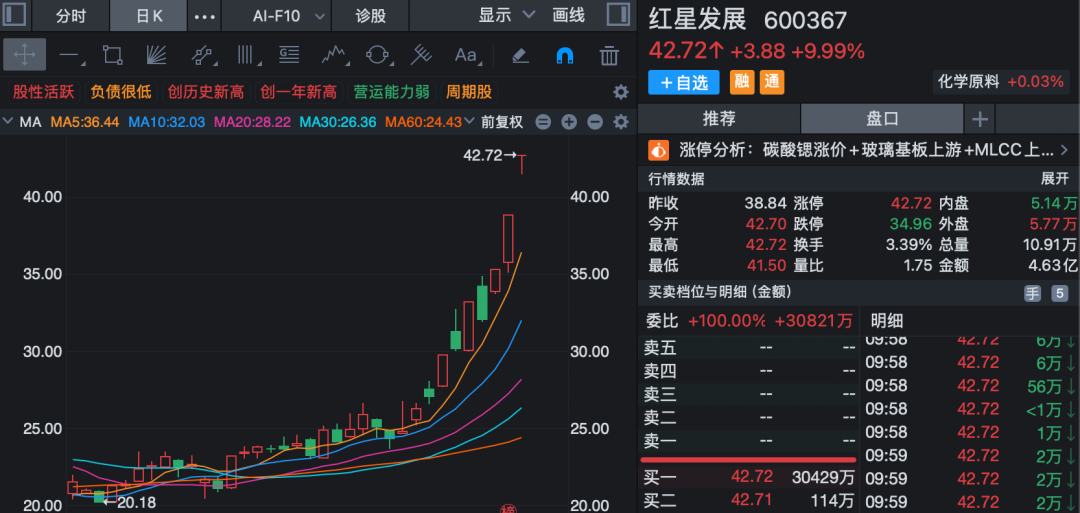Click the 买二 42.71 bid row
This screenshot has height=513, width=1080.
749,500
